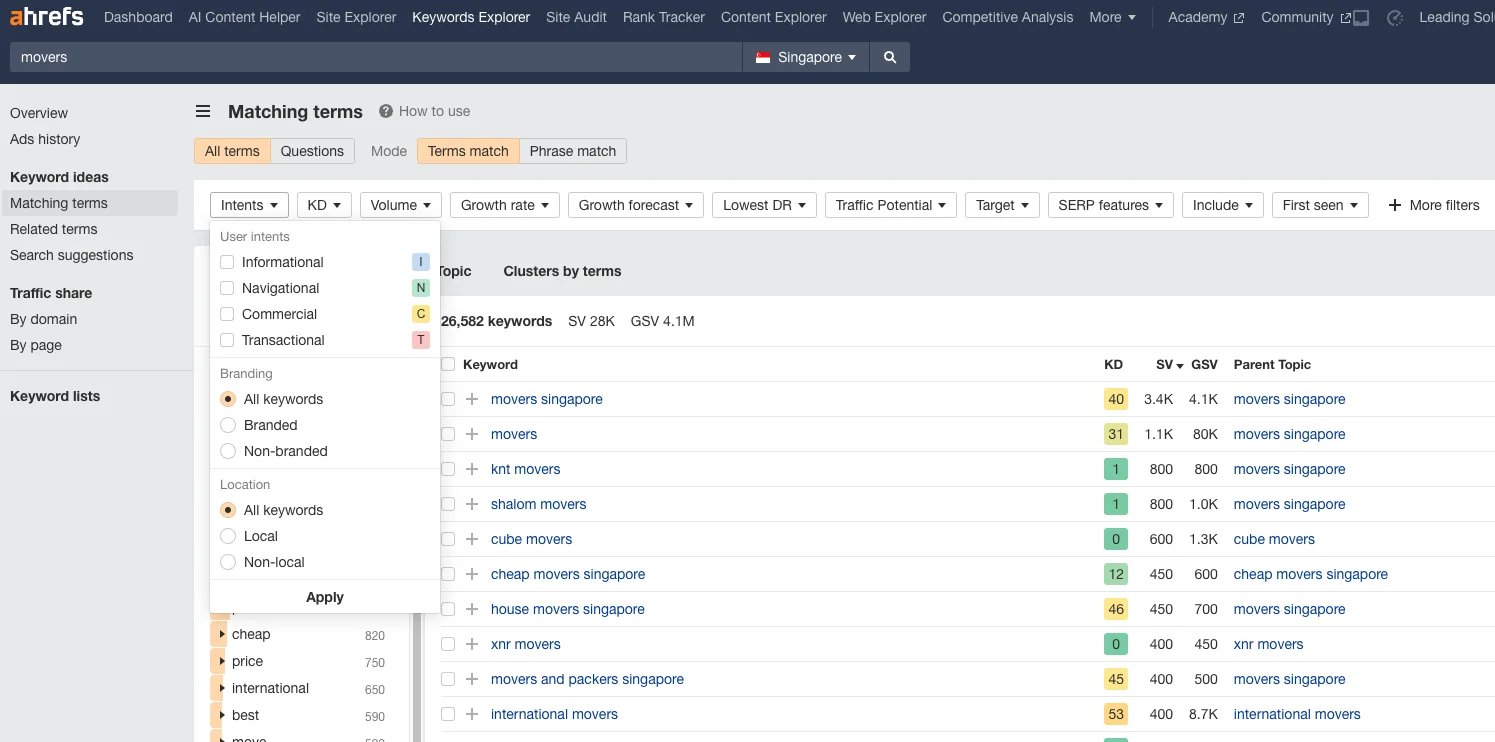Click plus icon beside More filters
The width and height of the screenshot is (1495, 742).
(1395, 205)
